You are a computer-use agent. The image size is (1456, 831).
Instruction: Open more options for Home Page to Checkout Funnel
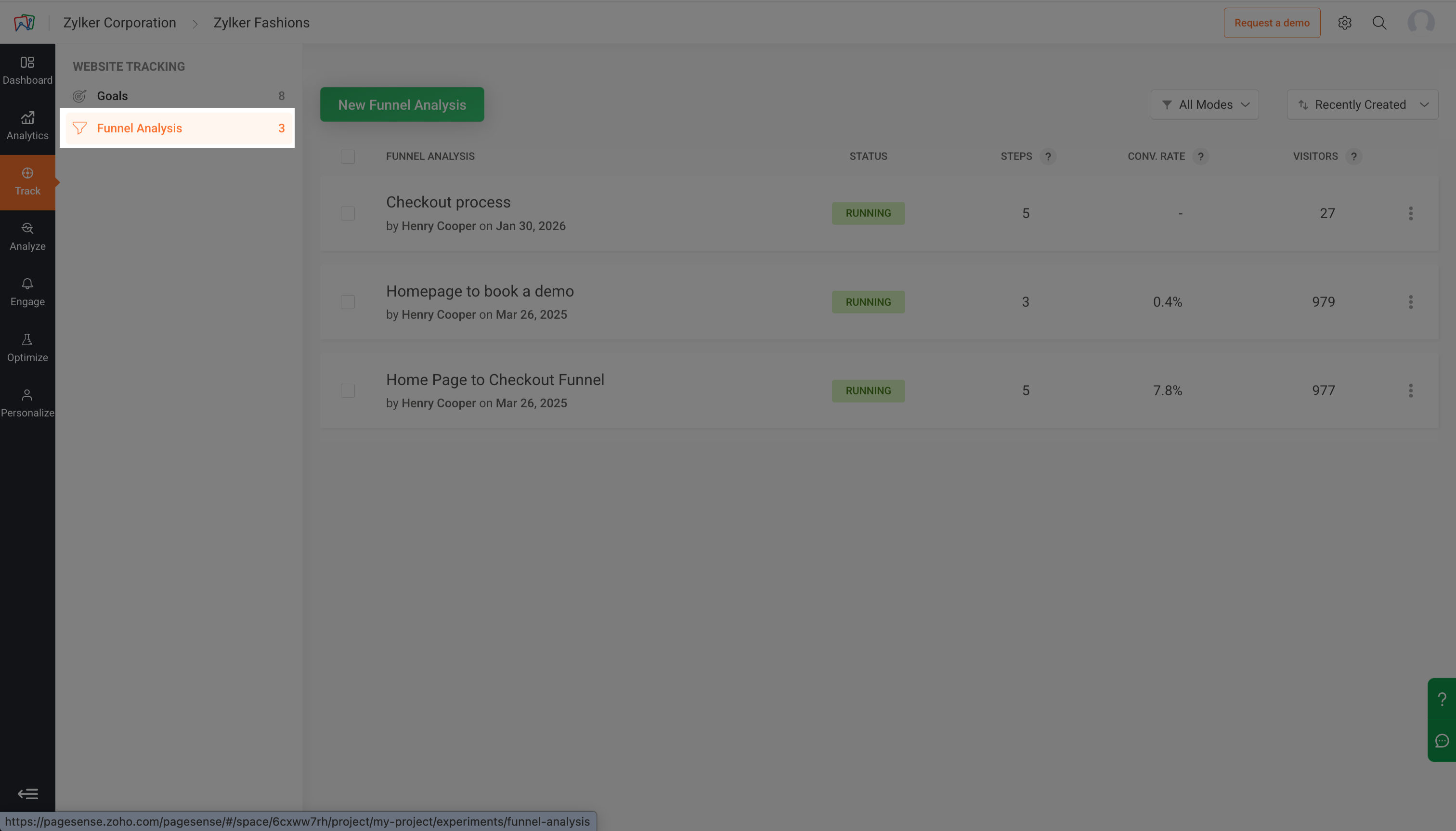1410,390
